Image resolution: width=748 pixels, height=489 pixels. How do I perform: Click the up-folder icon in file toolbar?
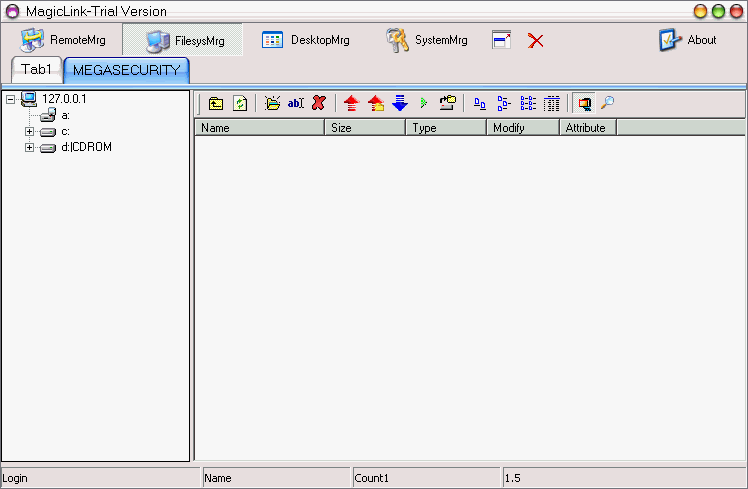[x=216, y=103]
